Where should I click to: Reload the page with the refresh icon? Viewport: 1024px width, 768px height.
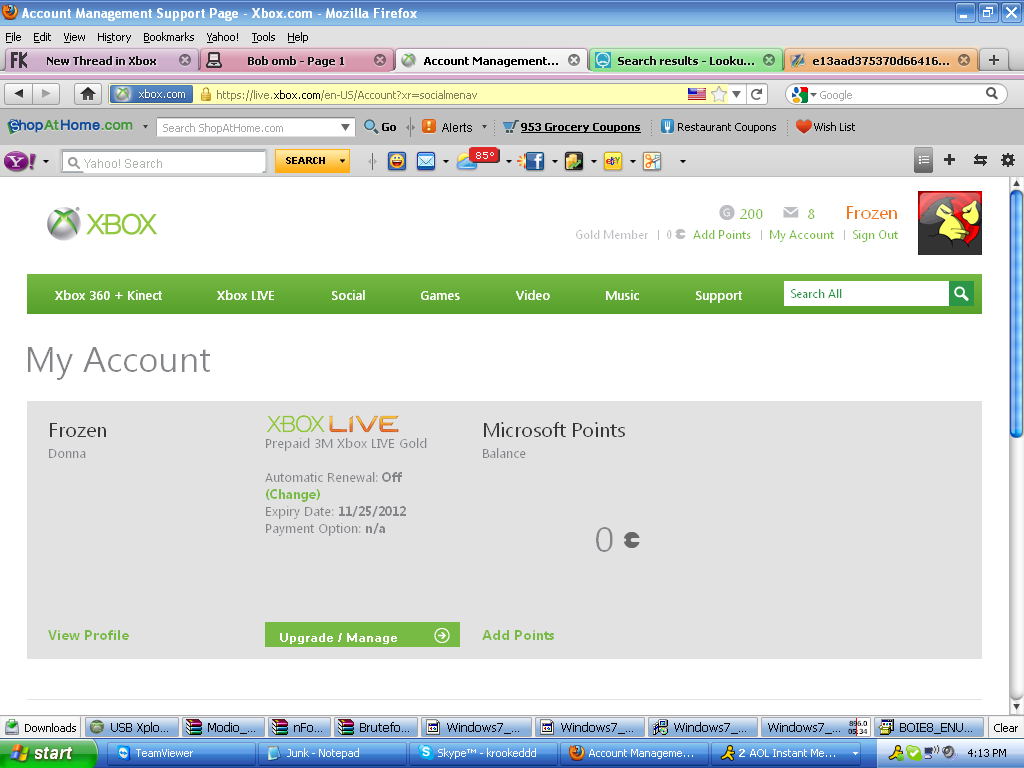757,94
